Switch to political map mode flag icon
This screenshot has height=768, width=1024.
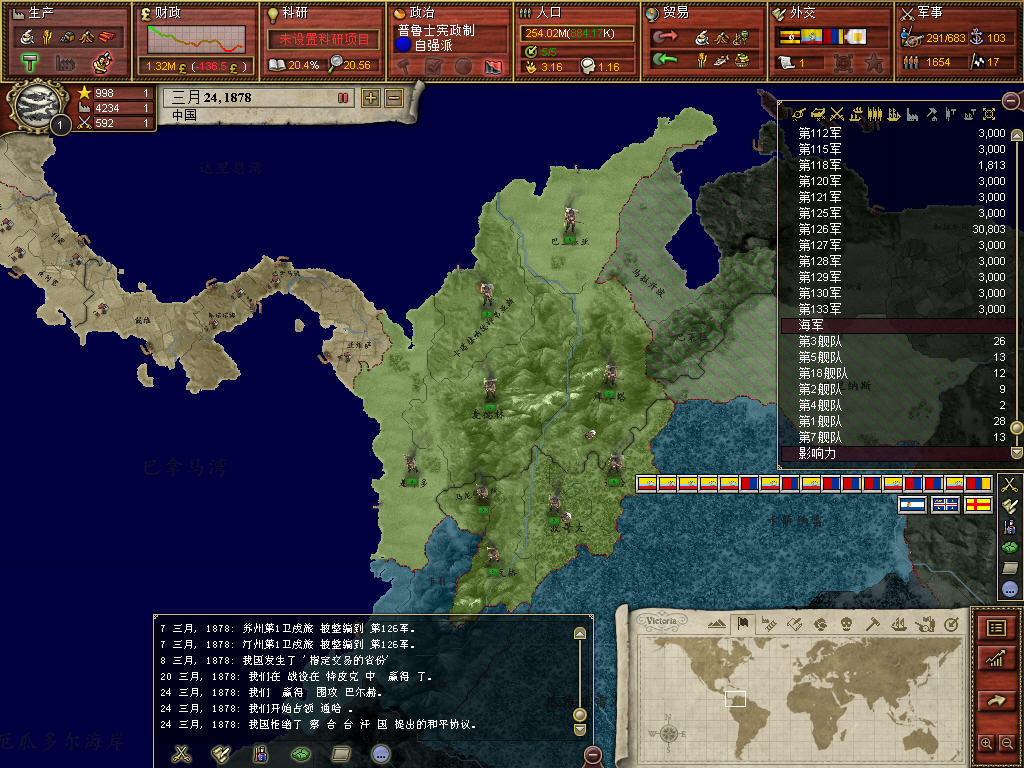[743, 624]
